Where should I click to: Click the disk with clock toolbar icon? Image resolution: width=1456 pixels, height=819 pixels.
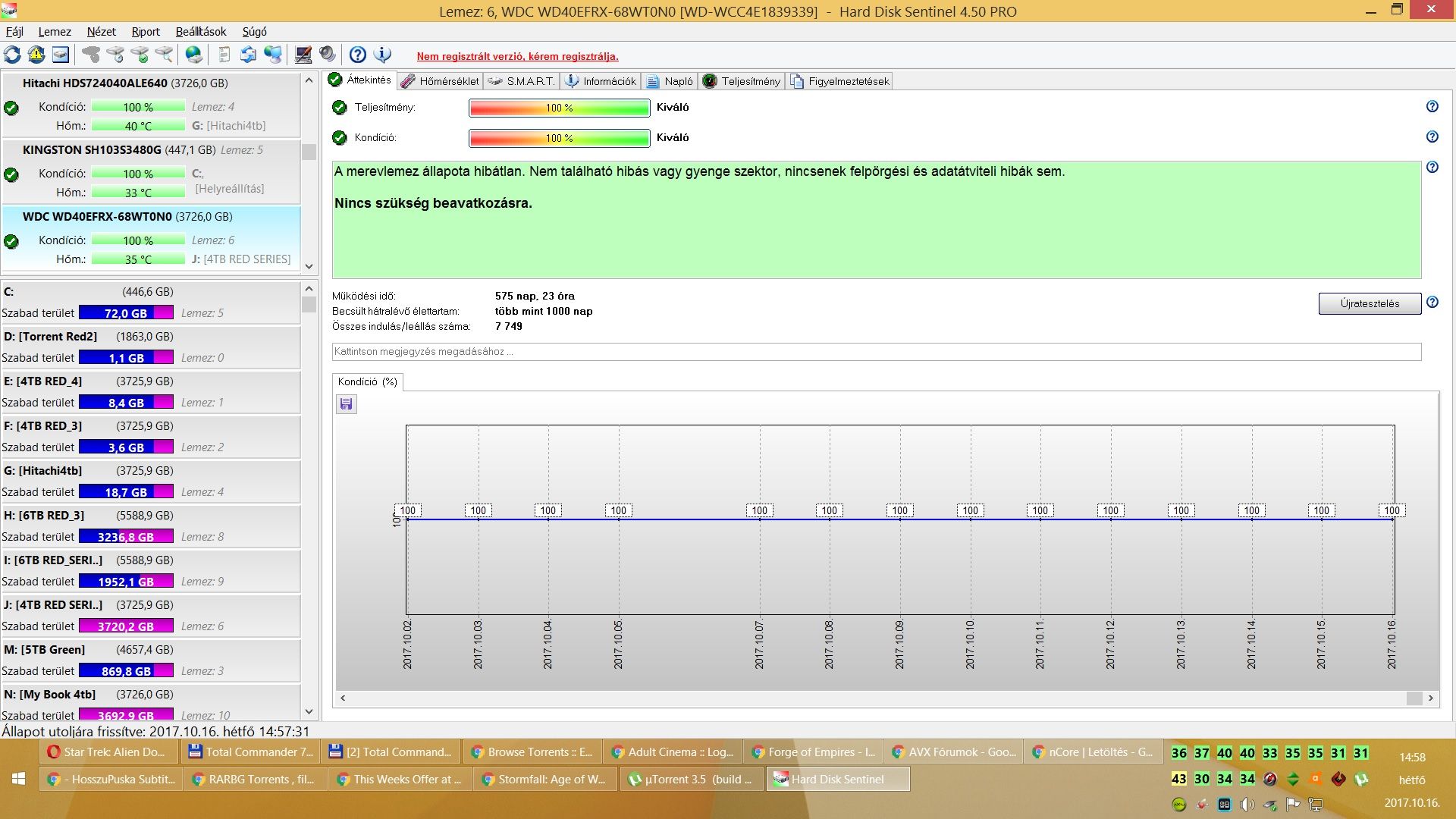[115, 55]
